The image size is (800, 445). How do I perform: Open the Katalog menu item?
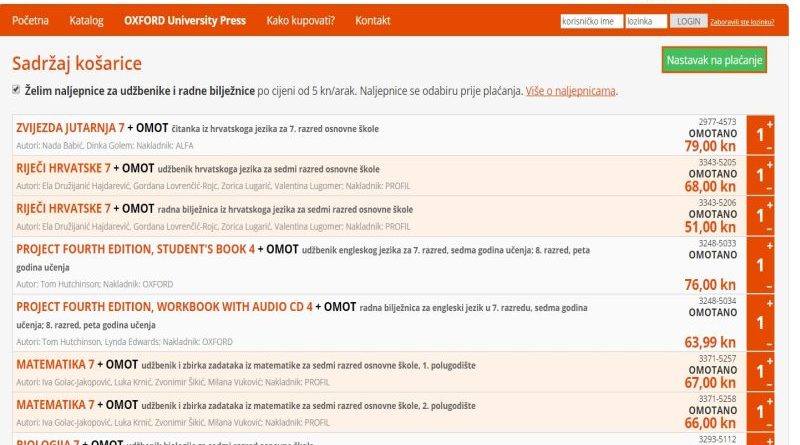[86, 20]
